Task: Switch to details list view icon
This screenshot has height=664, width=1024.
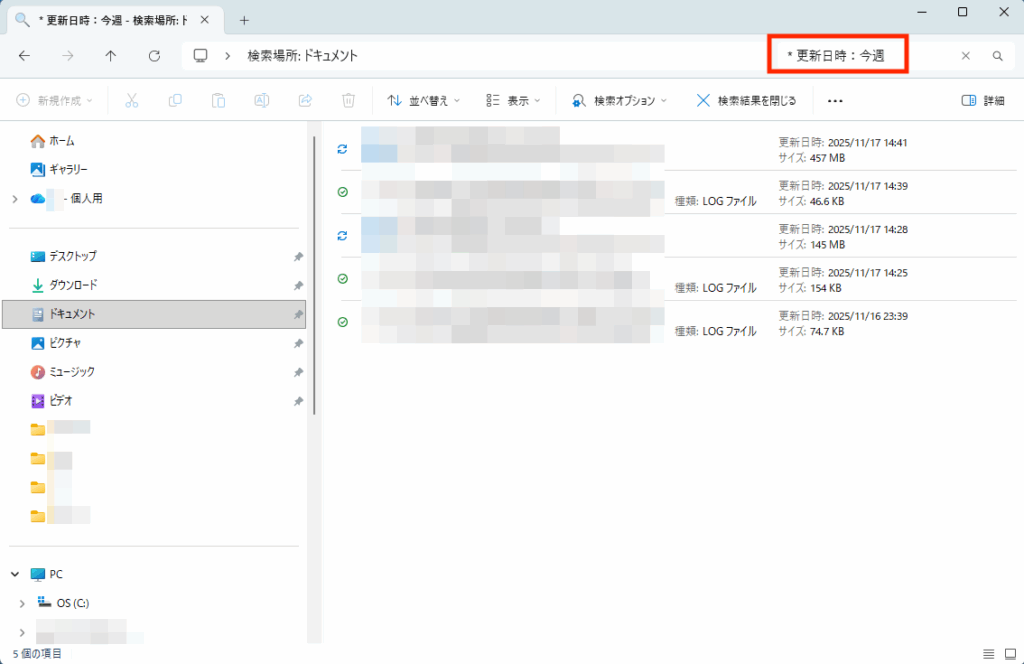Action: pyautogui.click(x=988, y=653)
